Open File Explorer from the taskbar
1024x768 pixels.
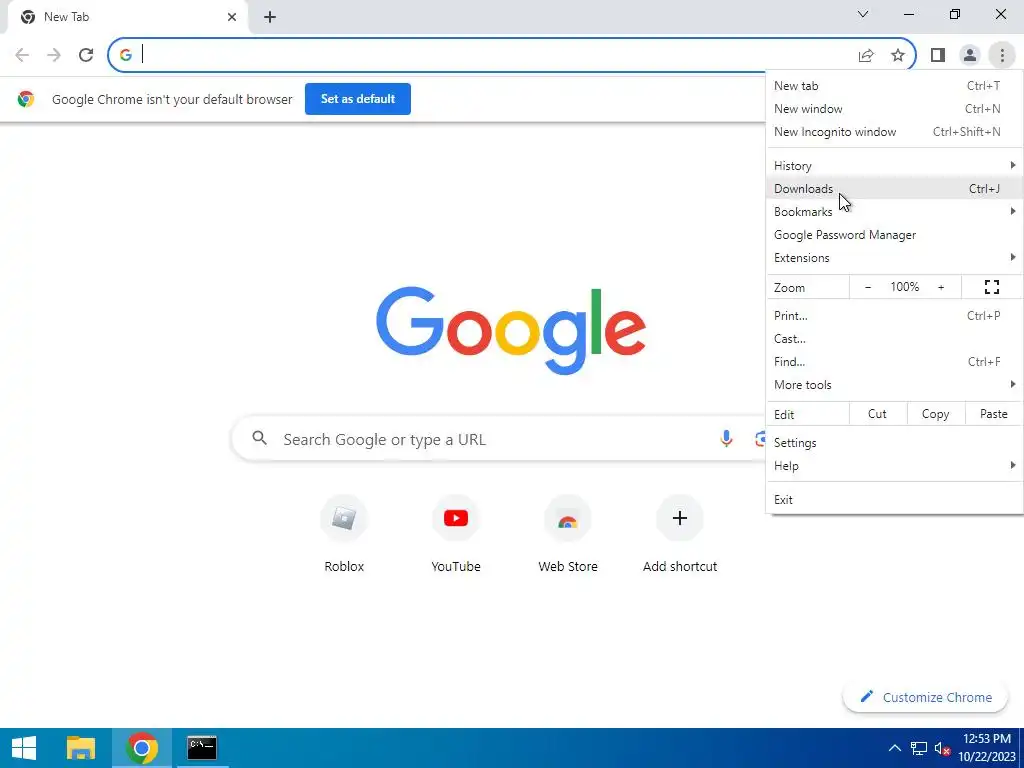click(x=81, y=748)
